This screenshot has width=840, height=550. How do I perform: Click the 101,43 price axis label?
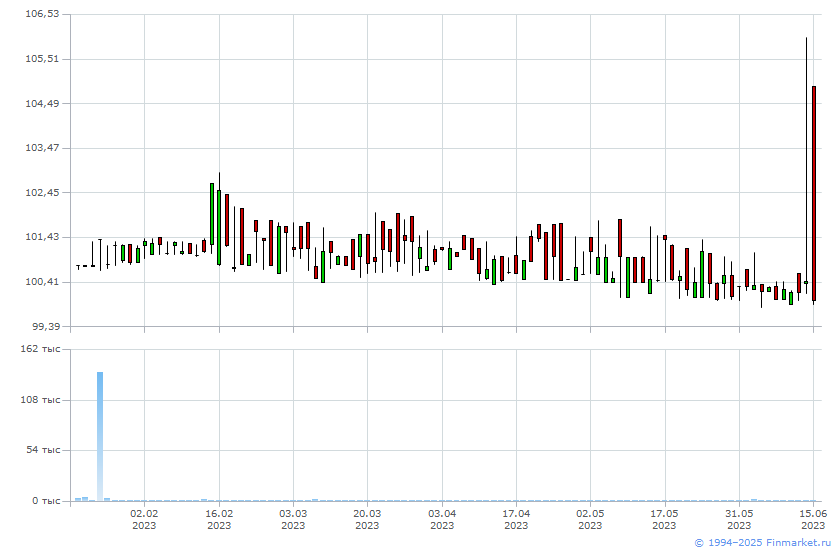tap(42, 237)
